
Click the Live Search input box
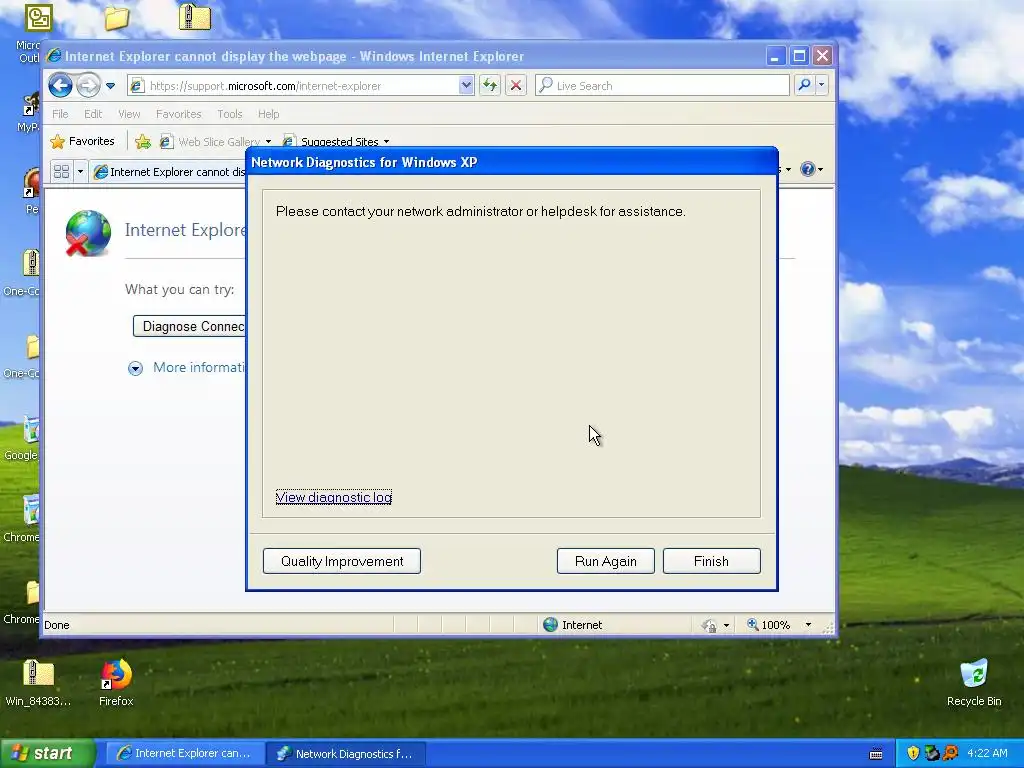[662, 86]
